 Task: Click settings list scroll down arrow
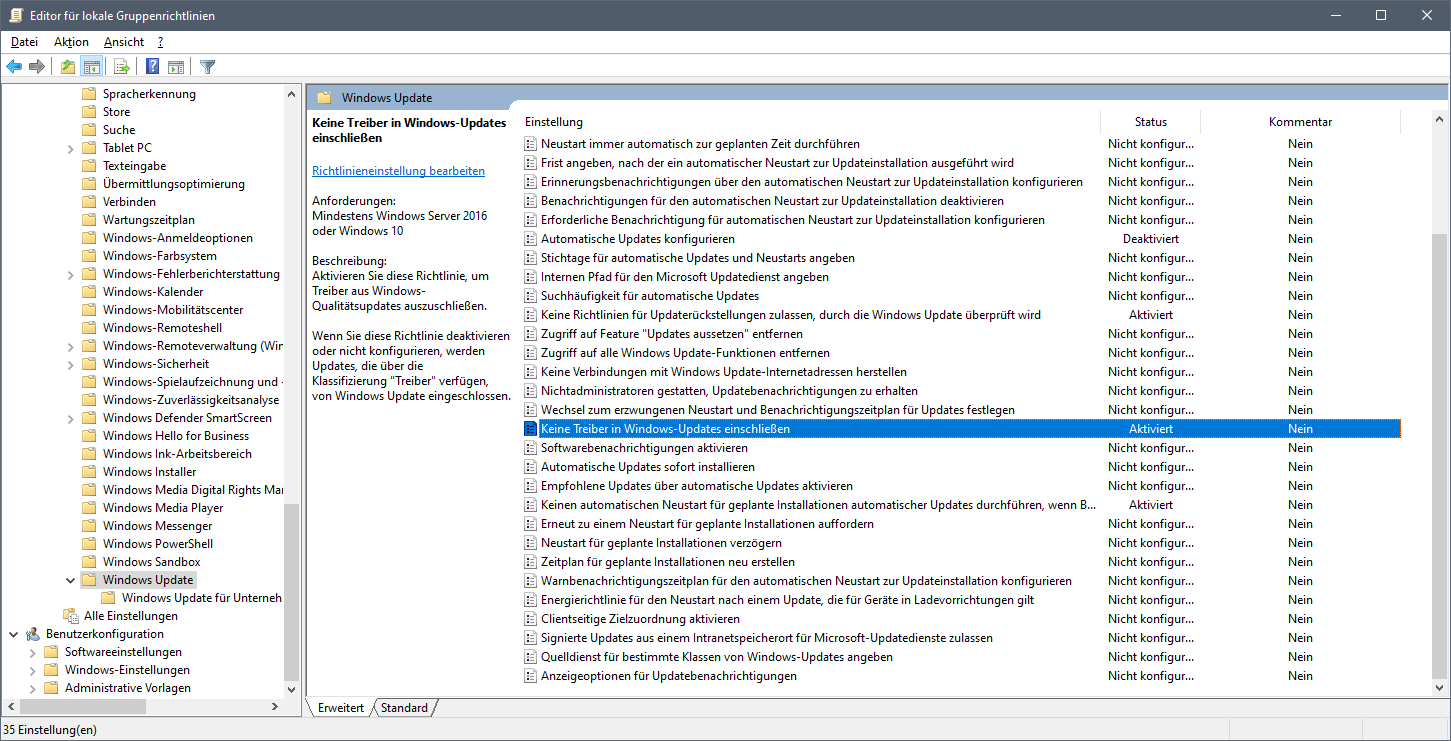[1440, 688]
